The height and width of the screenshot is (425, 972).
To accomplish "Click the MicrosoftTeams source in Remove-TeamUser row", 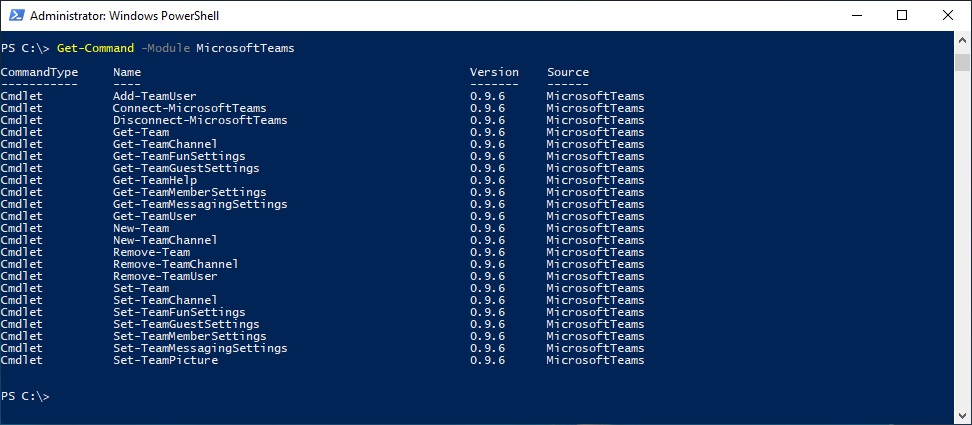I will pyautogui.click(x=595, y=276).
